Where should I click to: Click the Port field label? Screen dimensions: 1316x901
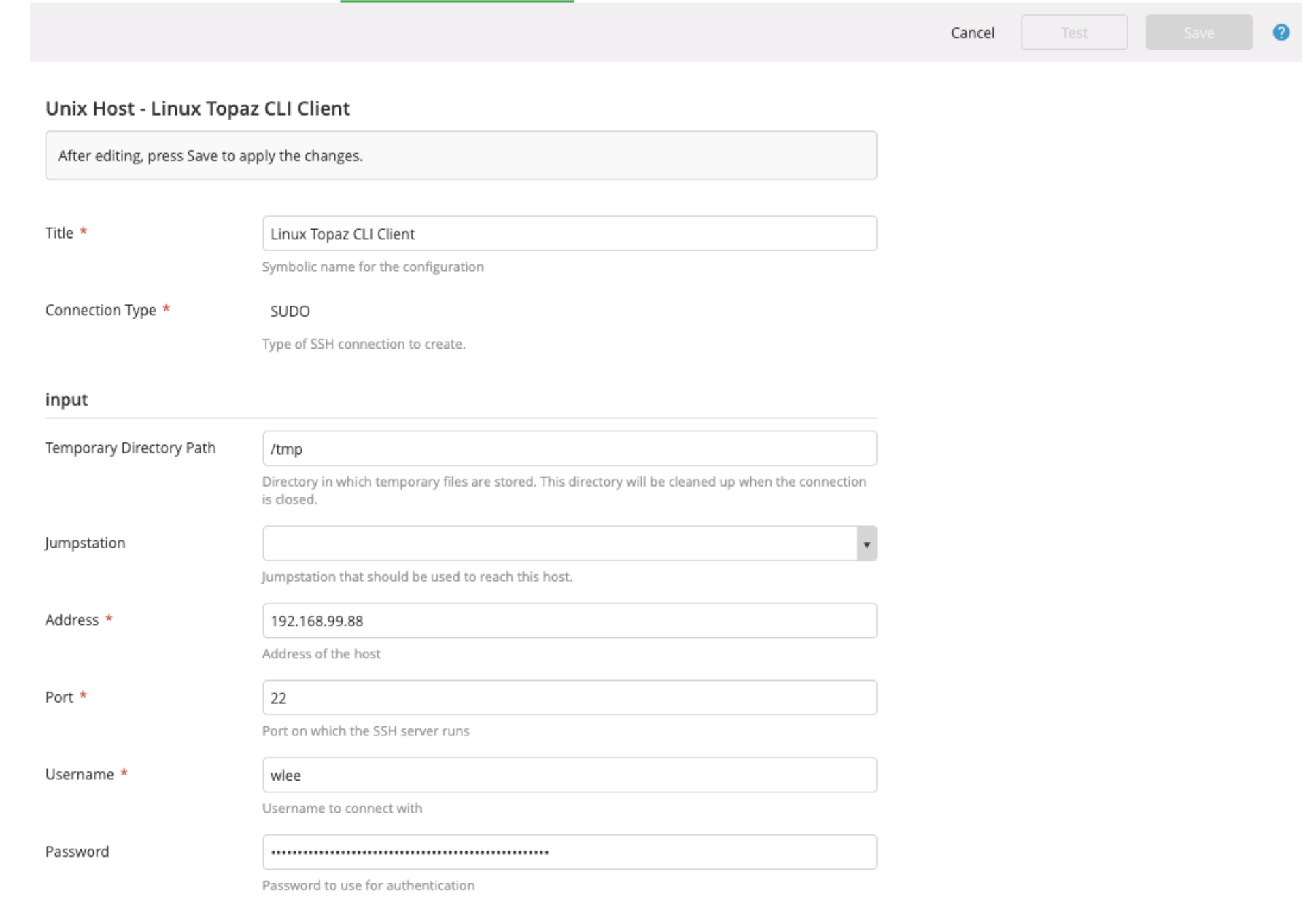[x=59, y=697]
